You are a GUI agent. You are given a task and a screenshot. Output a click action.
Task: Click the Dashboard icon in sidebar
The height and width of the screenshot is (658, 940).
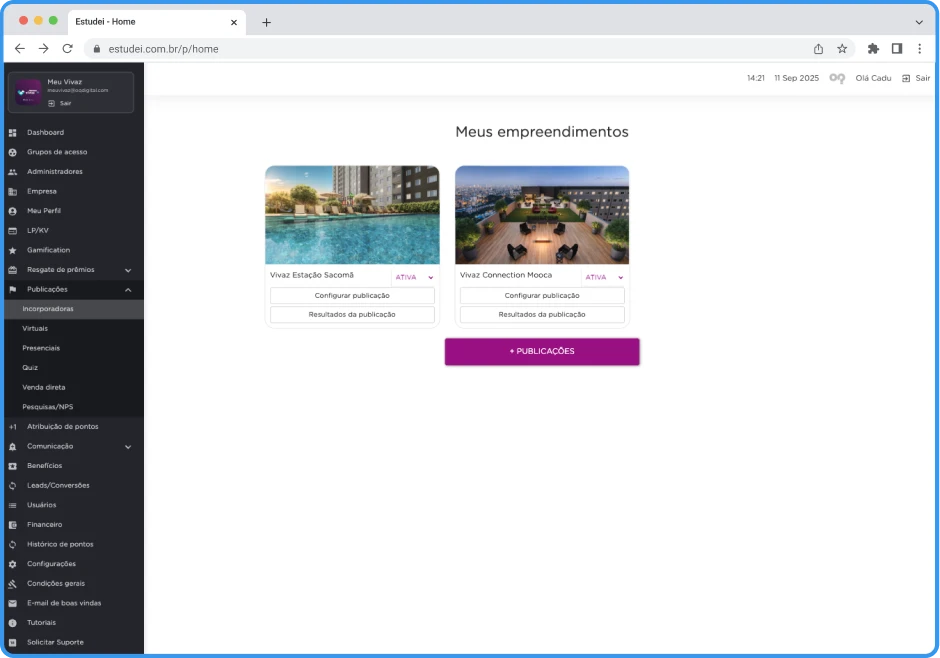(13, 132)
